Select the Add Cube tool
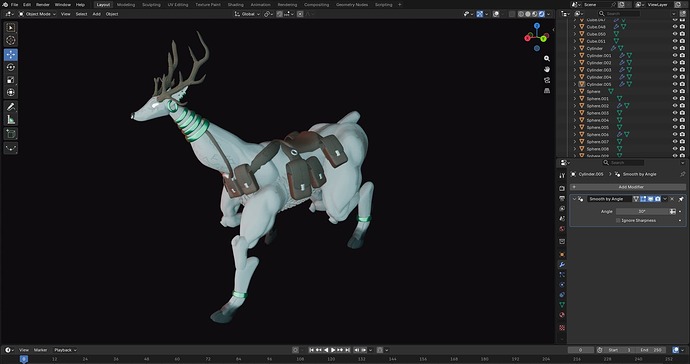The width and height of the screenshot is (690, 364). point(11,134)
